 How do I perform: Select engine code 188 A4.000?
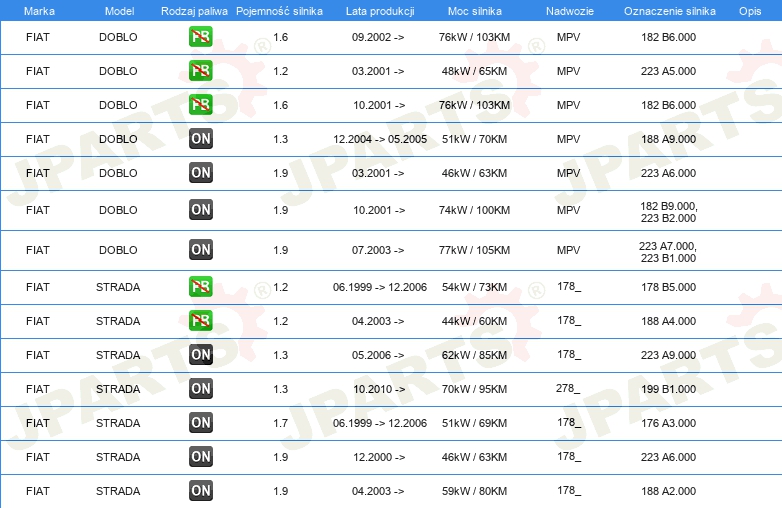[668, 321]
